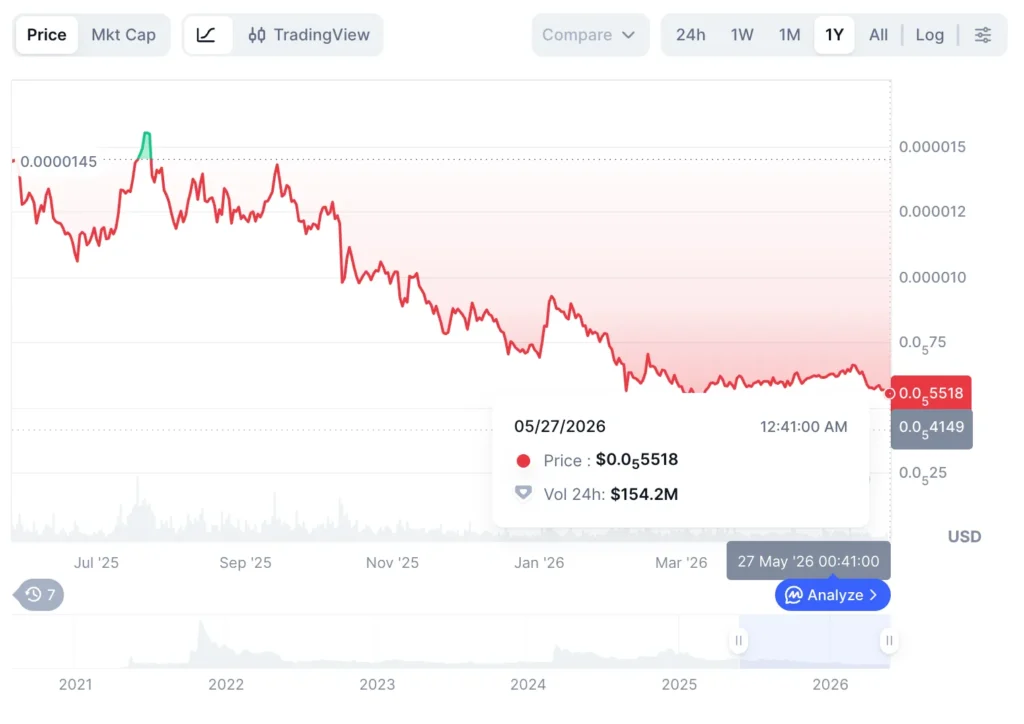The height and width of the screenshot is (724, 1024).
Task: Click the Compare dropdown chevron arrow
Action: pyautogui.click(x=628, y=35)
